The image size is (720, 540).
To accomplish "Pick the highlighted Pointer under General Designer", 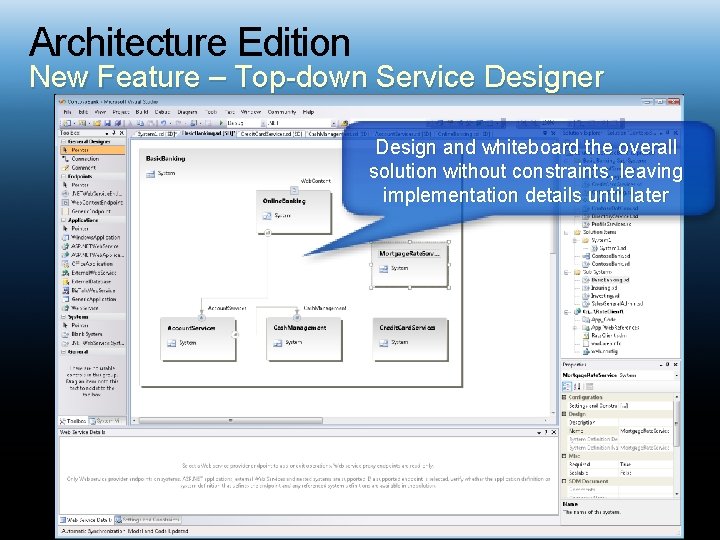I will [92, 150].
